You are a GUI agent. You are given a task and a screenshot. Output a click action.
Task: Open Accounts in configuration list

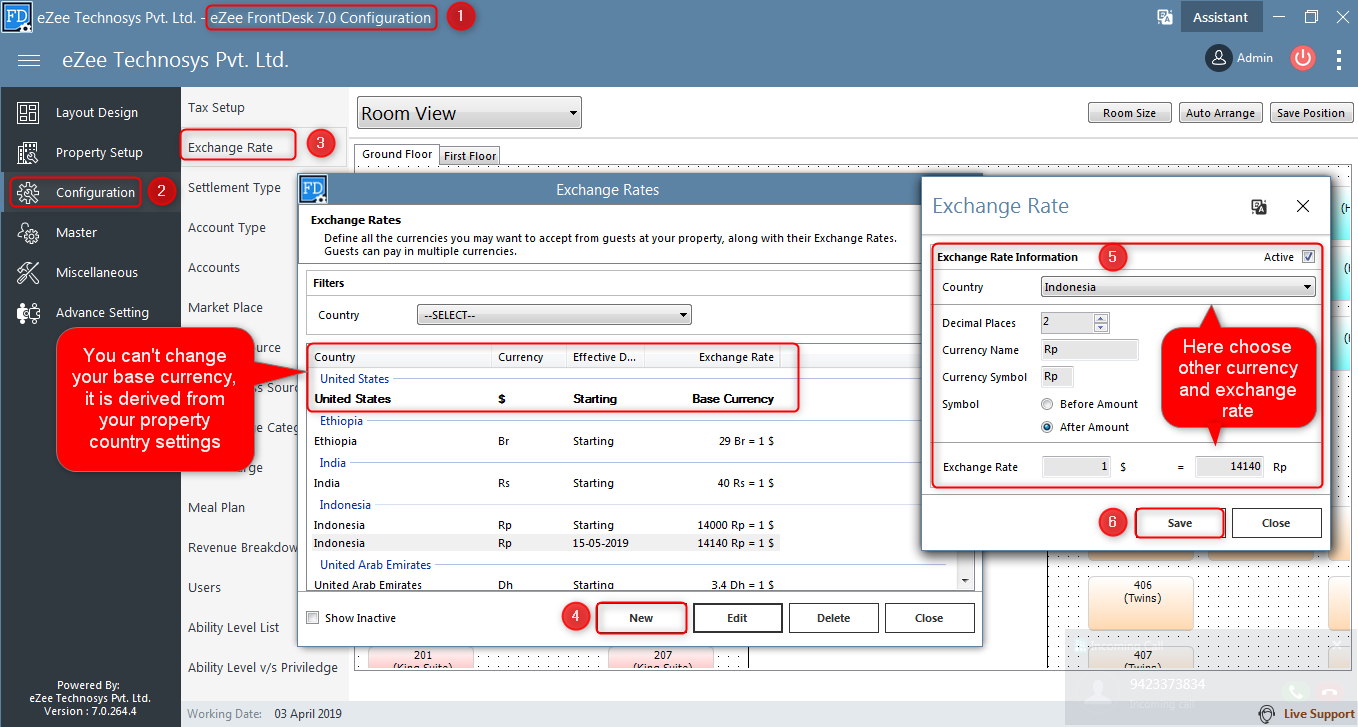click(x=214, y=268)
